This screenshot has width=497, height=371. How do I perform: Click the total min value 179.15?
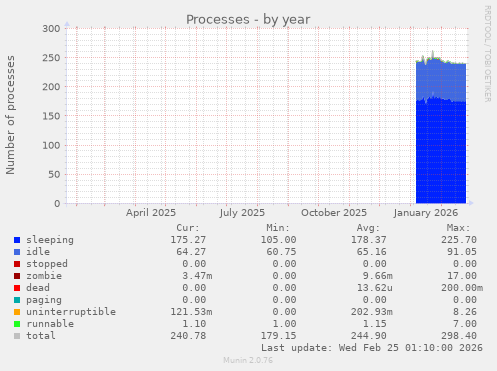(x=278, y=336)
